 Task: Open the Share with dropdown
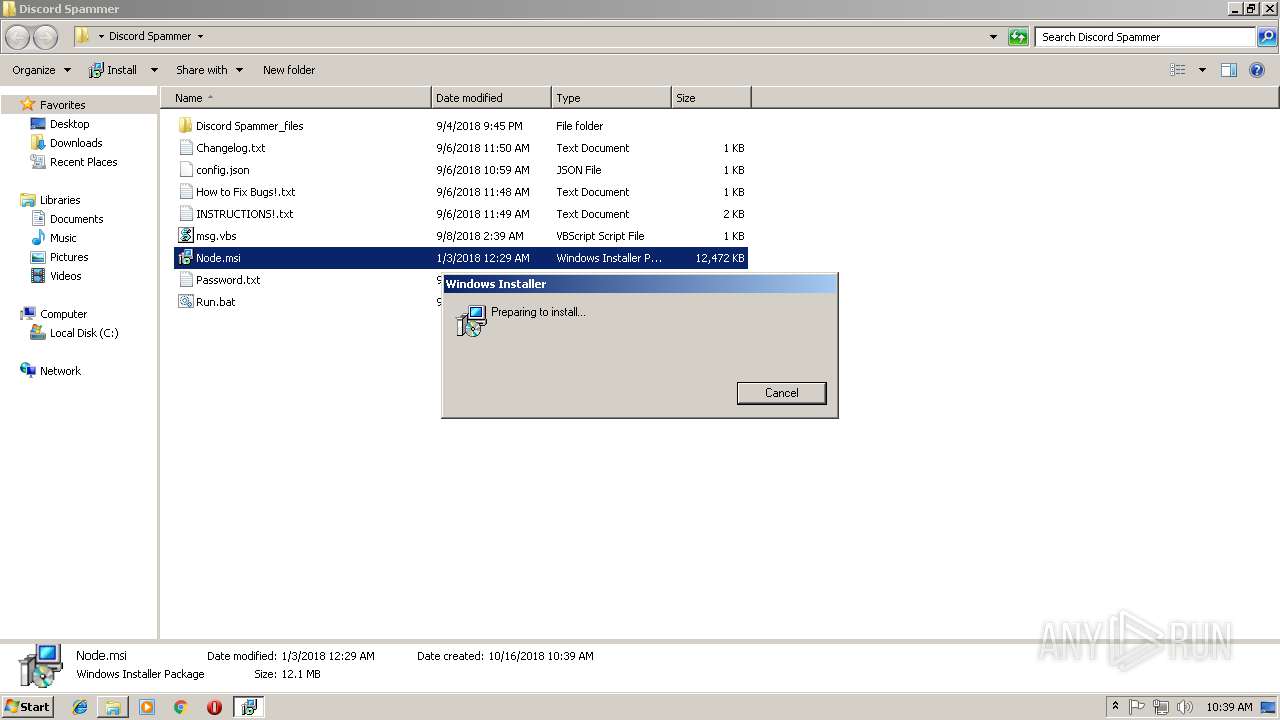tap(209, 70)
